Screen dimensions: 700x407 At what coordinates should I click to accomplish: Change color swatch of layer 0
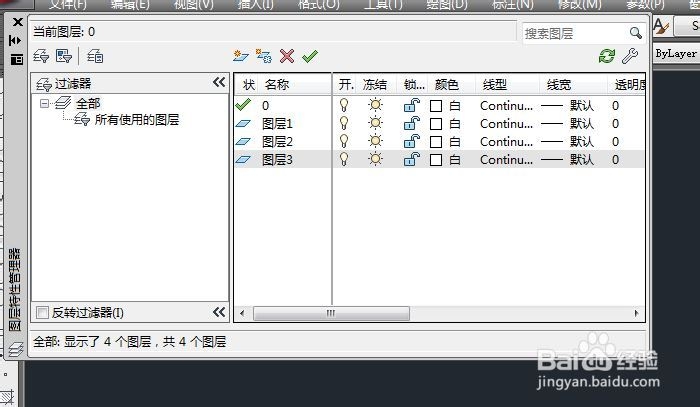(x=436, y=106)
